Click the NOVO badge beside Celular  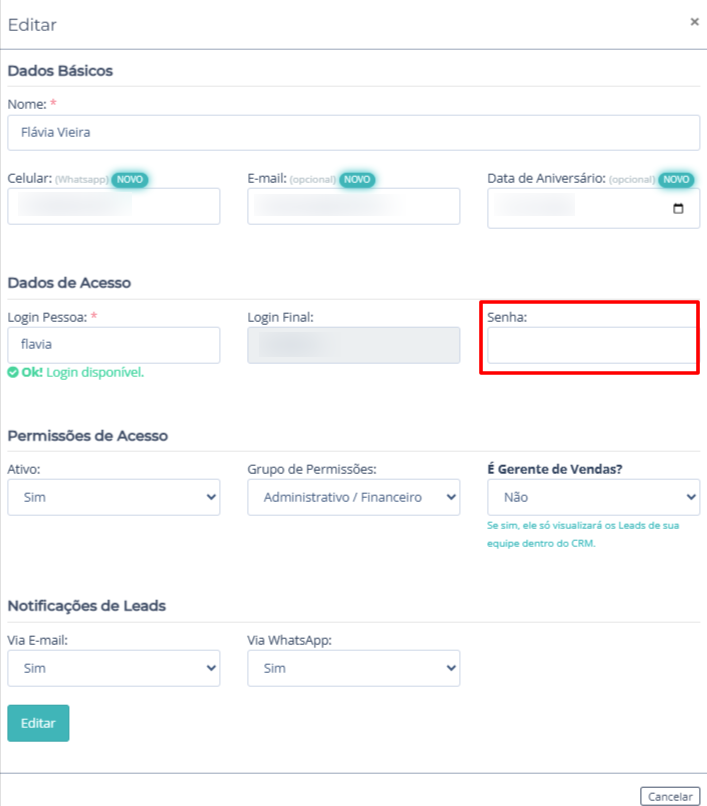(130, 179)
